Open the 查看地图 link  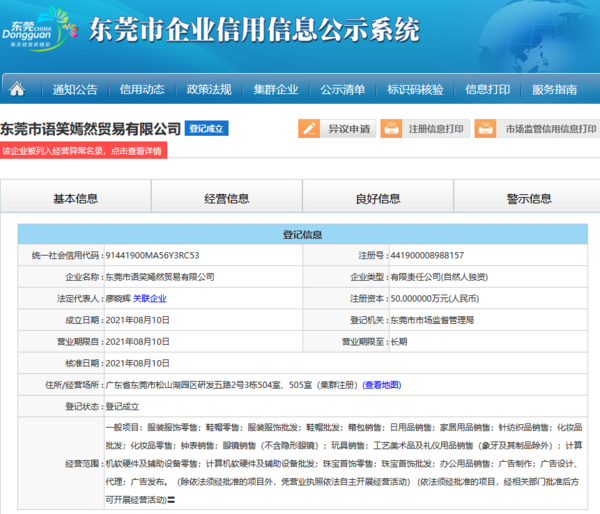tap(382, 385)
